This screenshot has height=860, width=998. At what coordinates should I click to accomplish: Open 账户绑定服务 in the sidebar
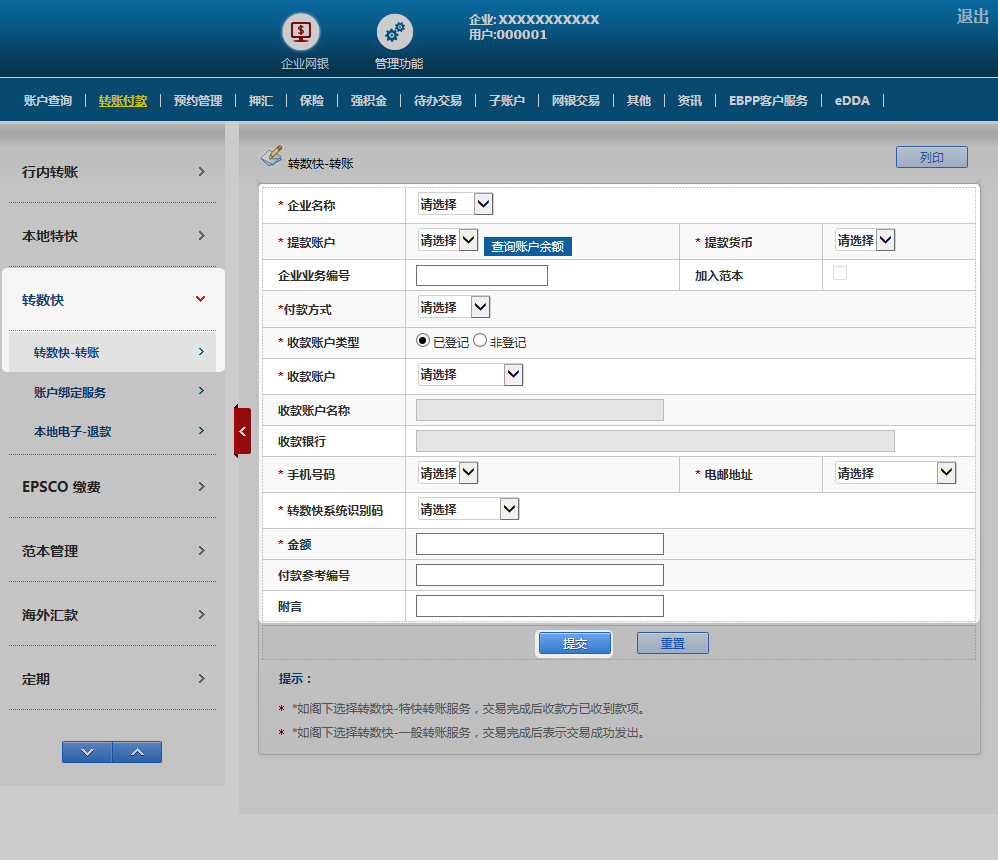pyautogui.click(x=70, y=392)
